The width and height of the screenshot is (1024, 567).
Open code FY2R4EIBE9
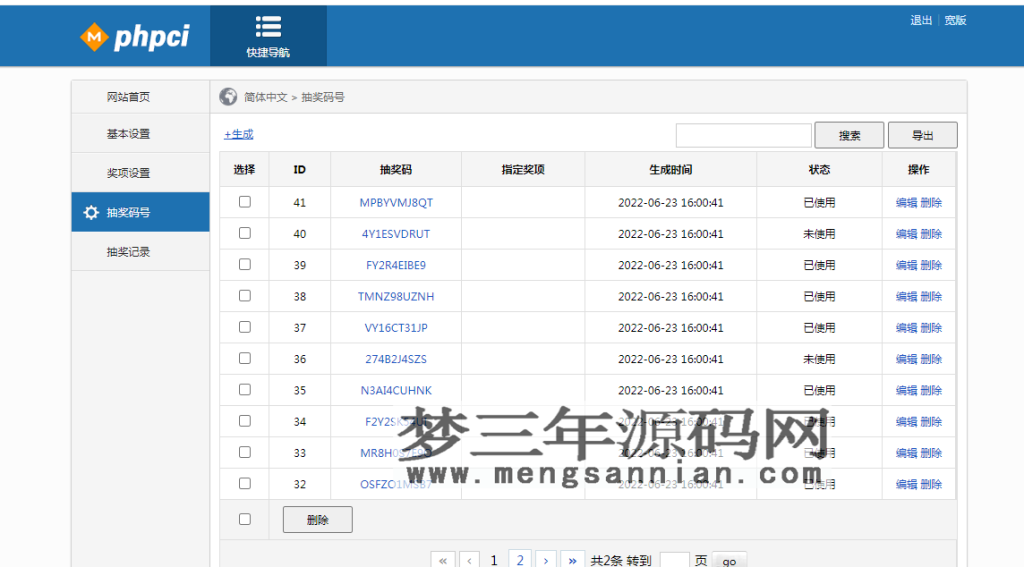(x=396, y=265)
